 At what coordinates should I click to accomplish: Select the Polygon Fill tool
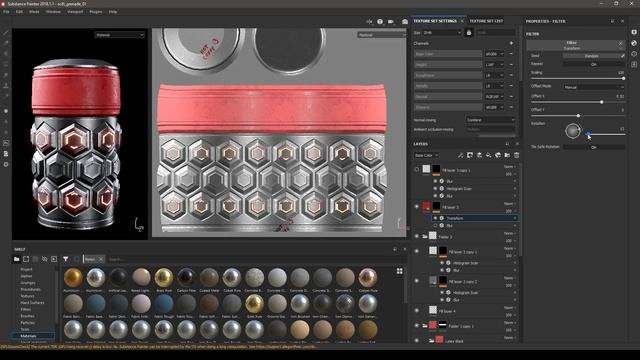6,64
